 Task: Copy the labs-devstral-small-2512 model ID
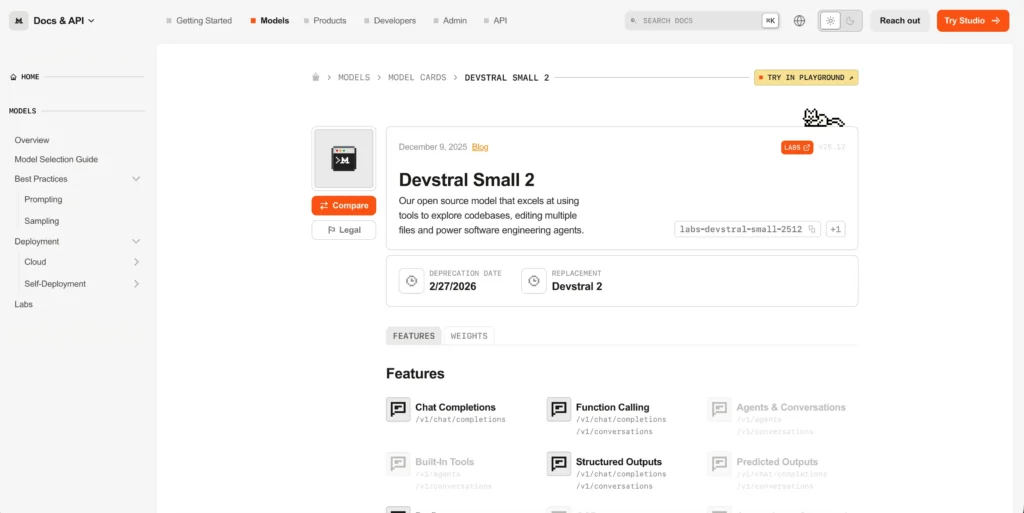(x=812, y=229)
